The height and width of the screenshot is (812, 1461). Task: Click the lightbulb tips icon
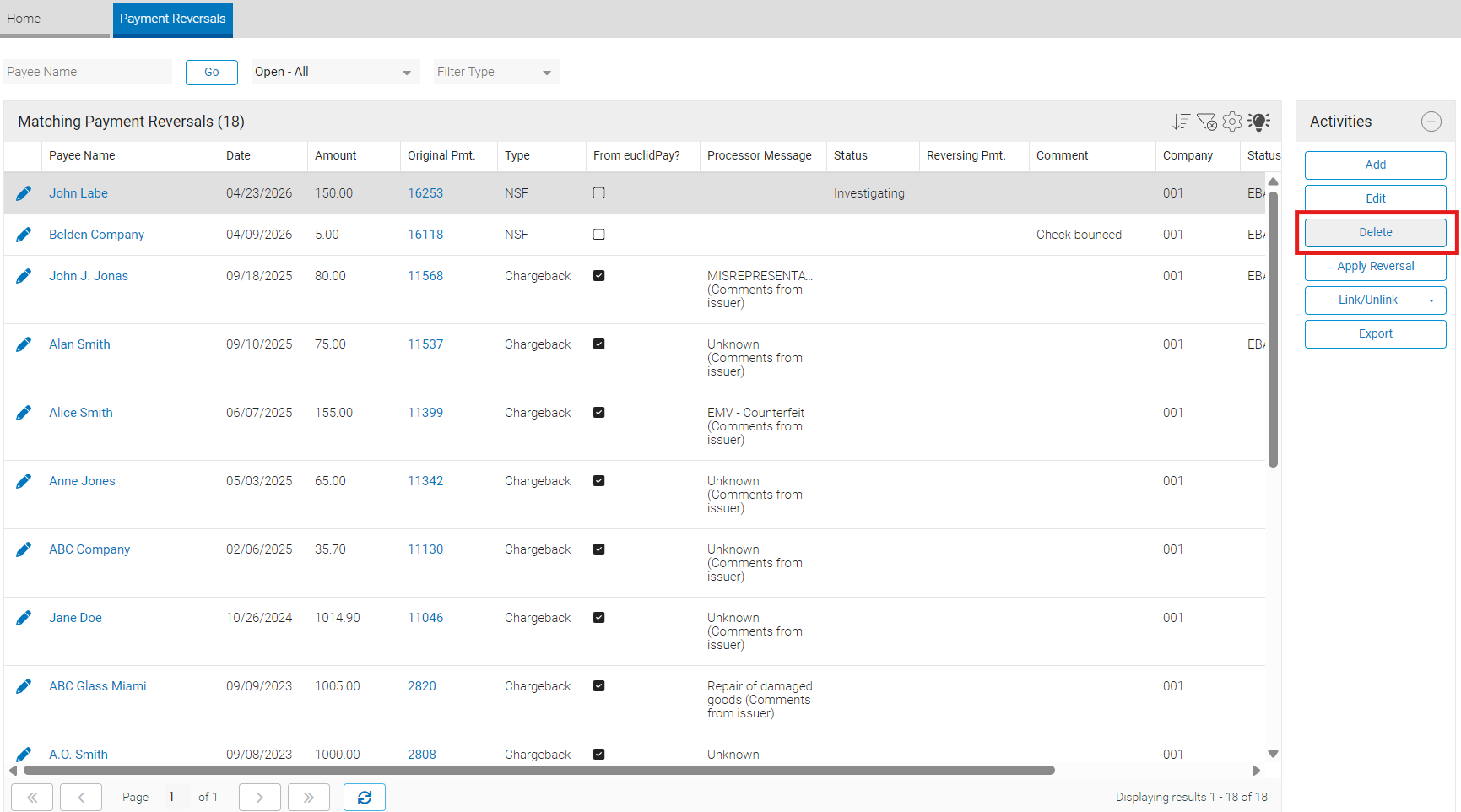click(x=1258, y=122)
